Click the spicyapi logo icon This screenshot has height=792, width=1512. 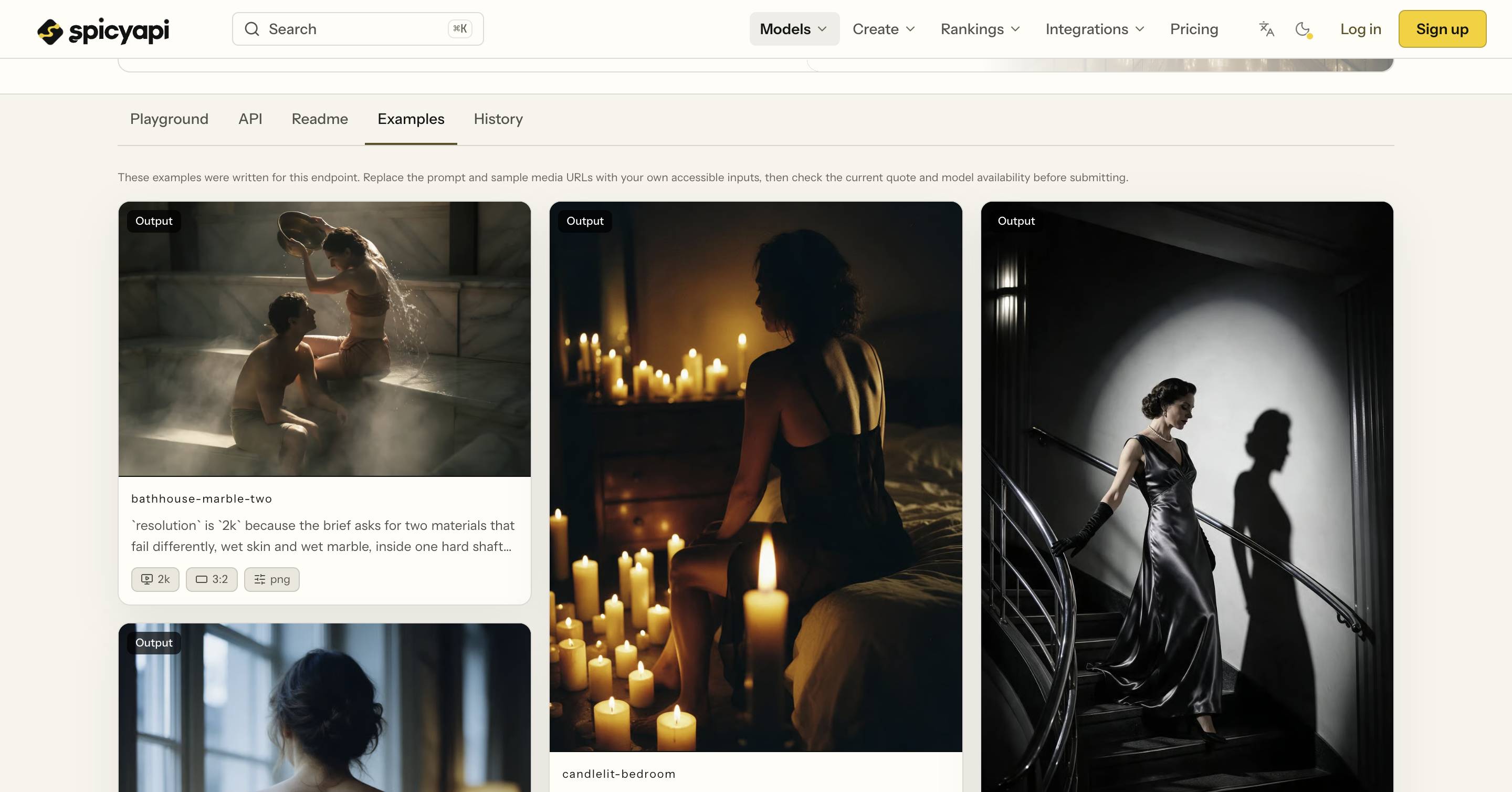(50, 31)
